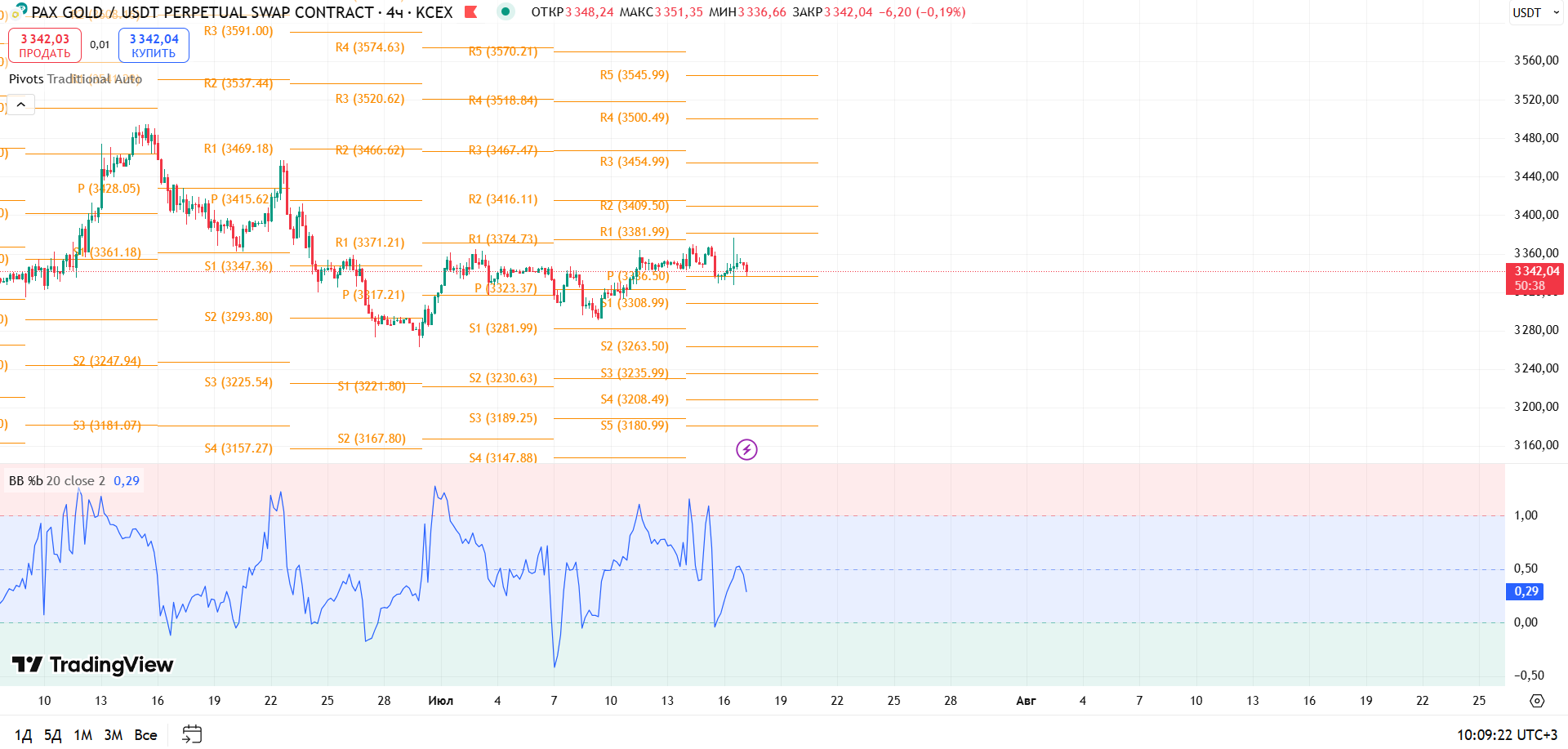The image size is (1568, 749).
Task: Open the go-to-date calendar icon
Action: (192, 734)
